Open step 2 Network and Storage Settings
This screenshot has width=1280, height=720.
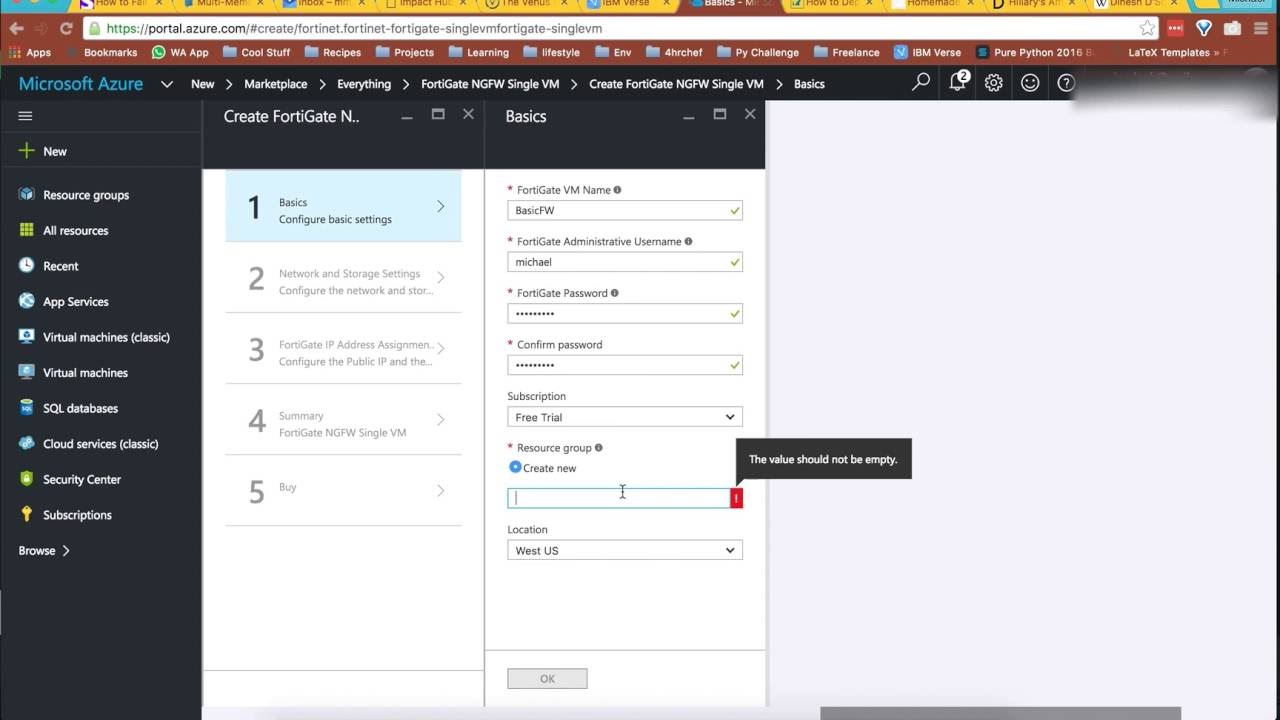(343, 278)
